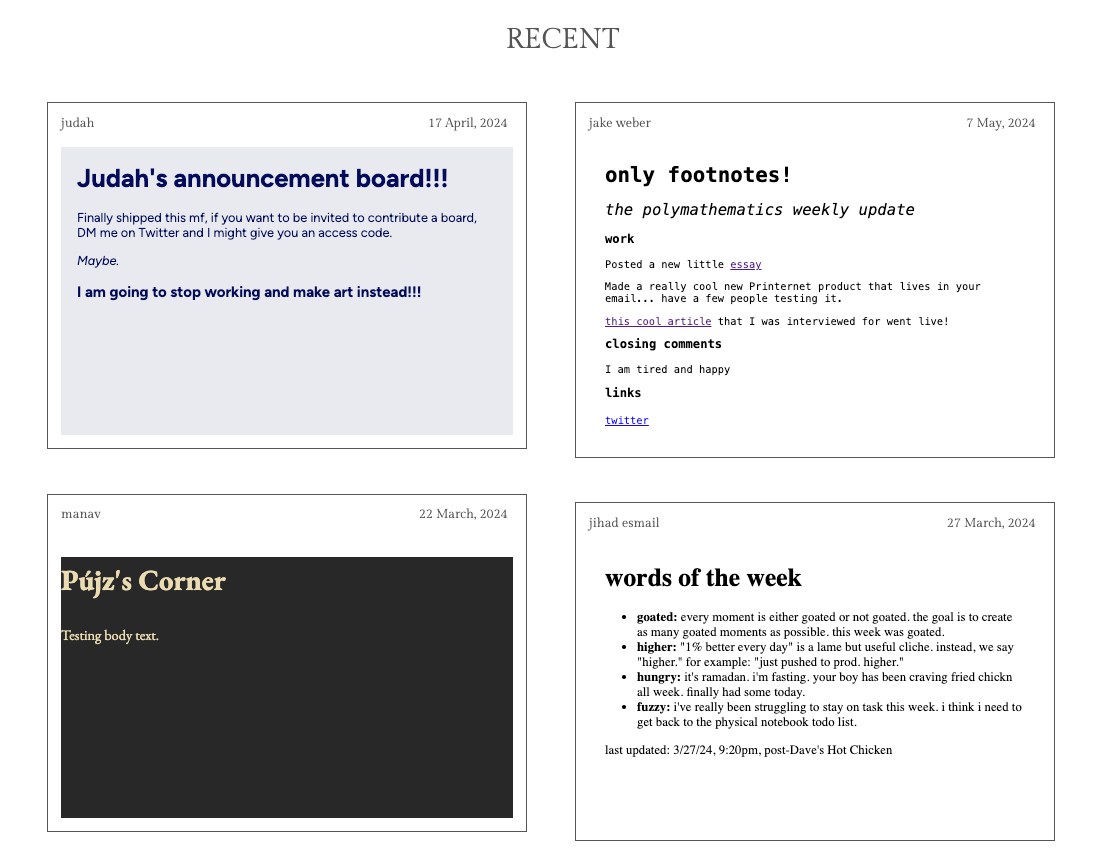The height and width of the screenshot is (851, 1106).
Task: Click the 'last updated: 3/27/24' line
Action: [748, 750]
